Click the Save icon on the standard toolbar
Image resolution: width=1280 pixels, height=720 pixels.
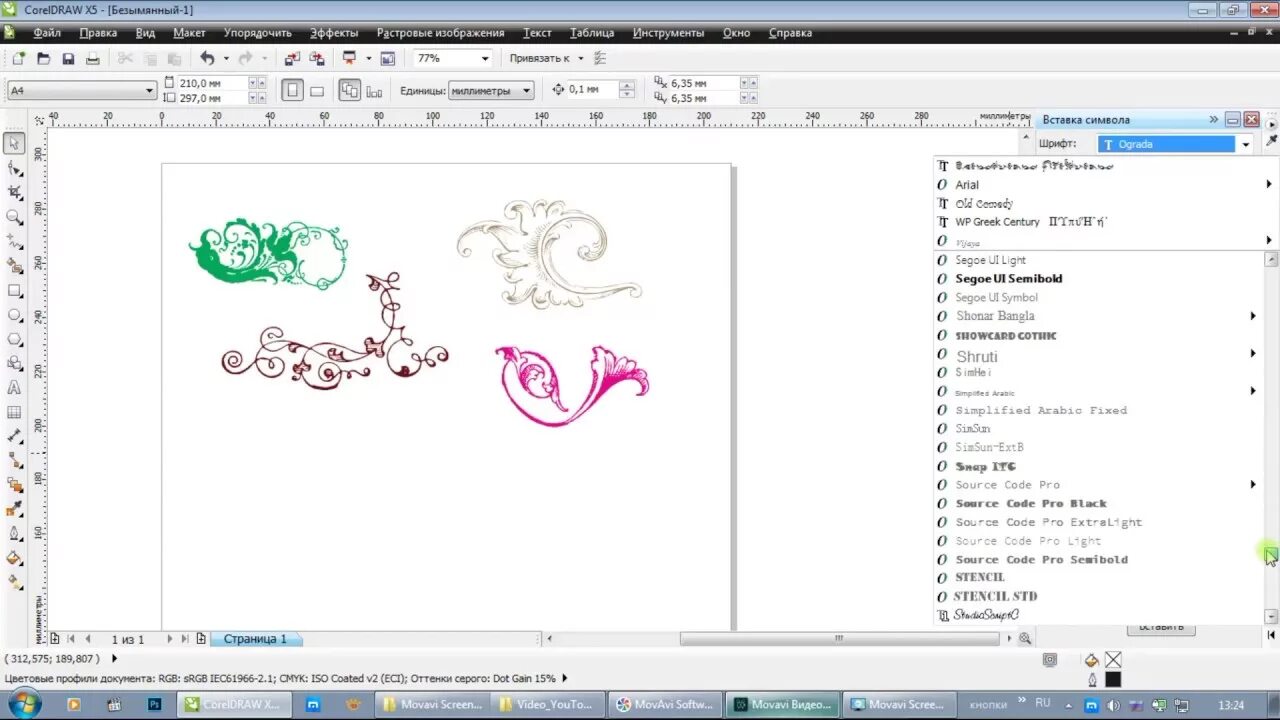[69, 57]
